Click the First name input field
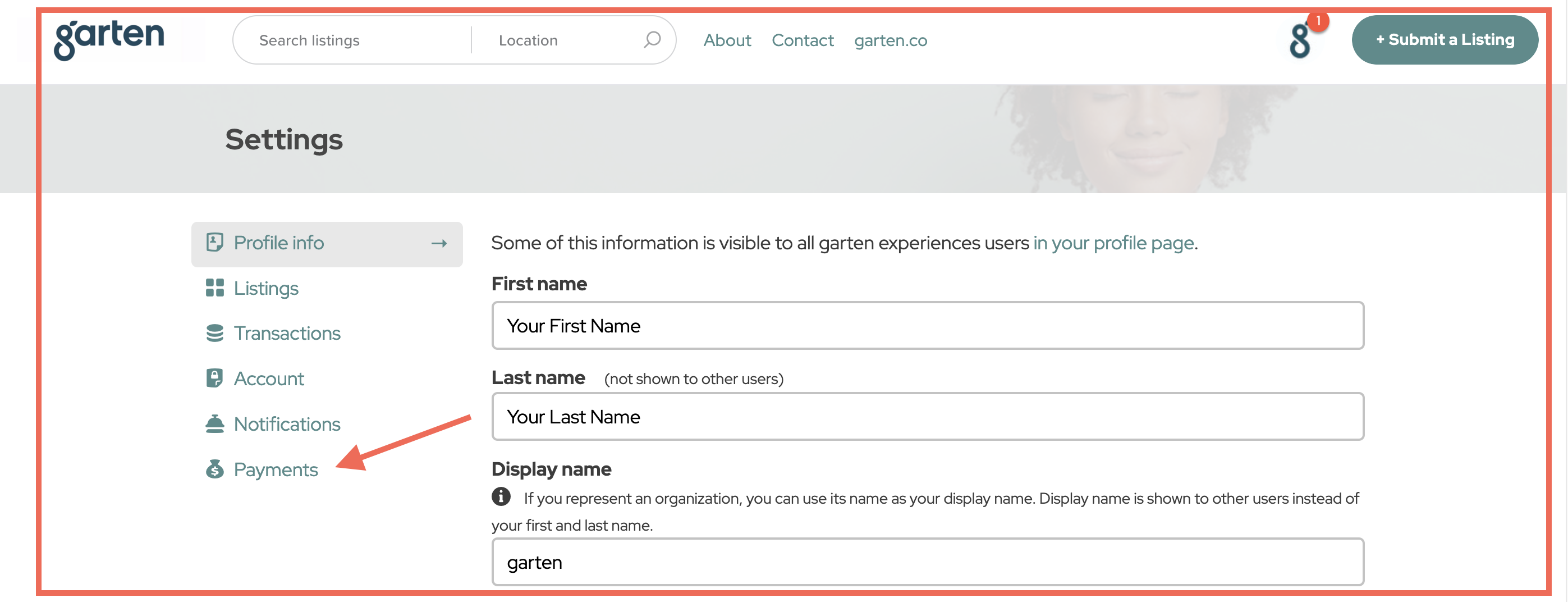1568x602 pixels. pyautogui.click(x=928, y=325)
